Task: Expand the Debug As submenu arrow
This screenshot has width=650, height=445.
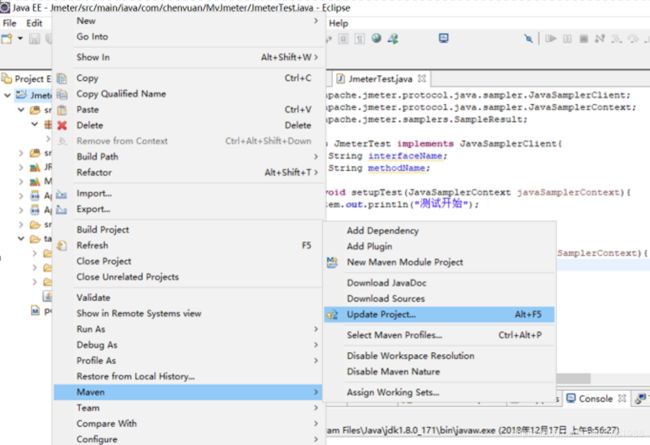Action: (x=316, y=345)
